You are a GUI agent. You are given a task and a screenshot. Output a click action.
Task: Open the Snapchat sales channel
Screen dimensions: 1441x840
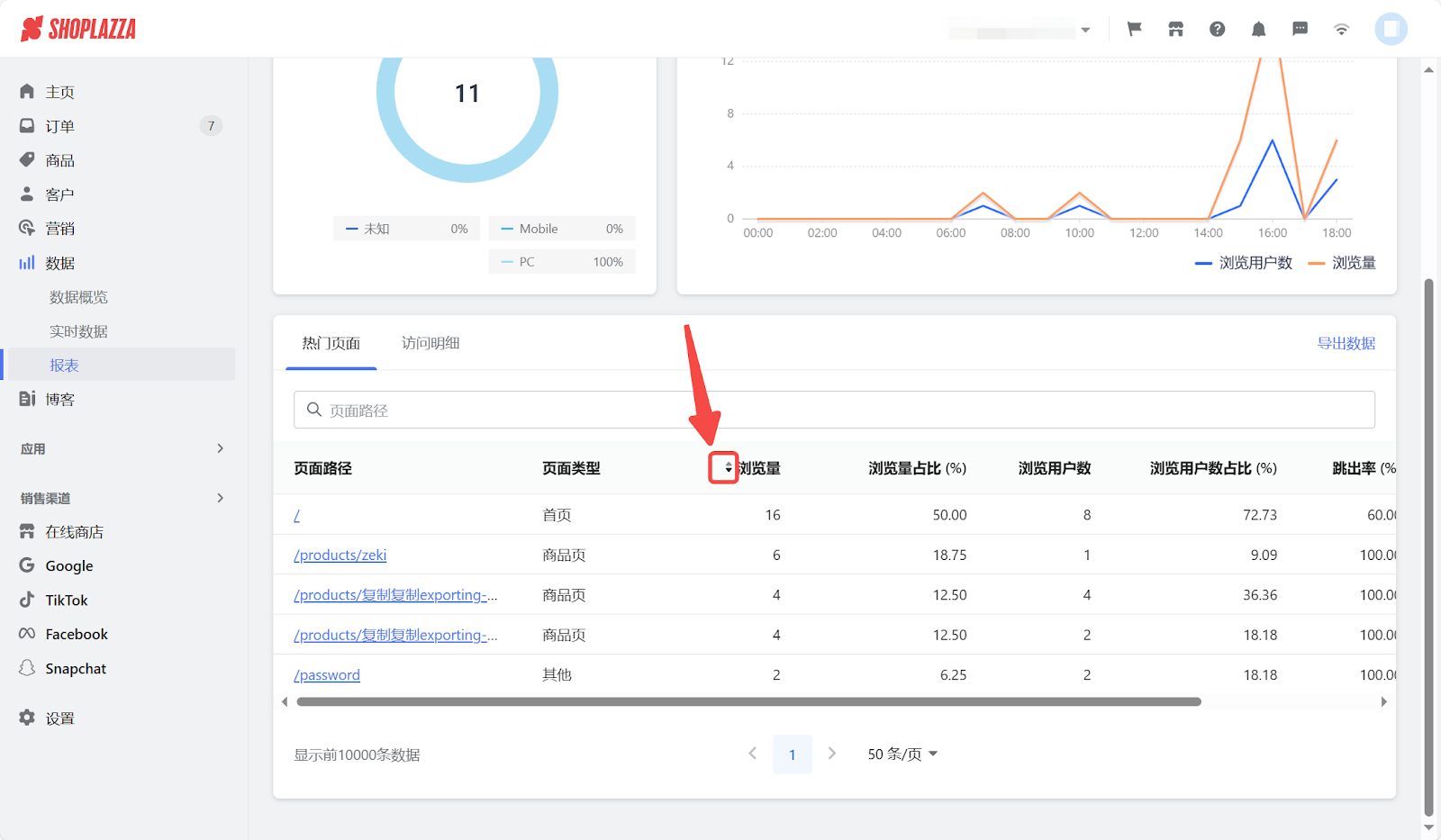point(76,669)
